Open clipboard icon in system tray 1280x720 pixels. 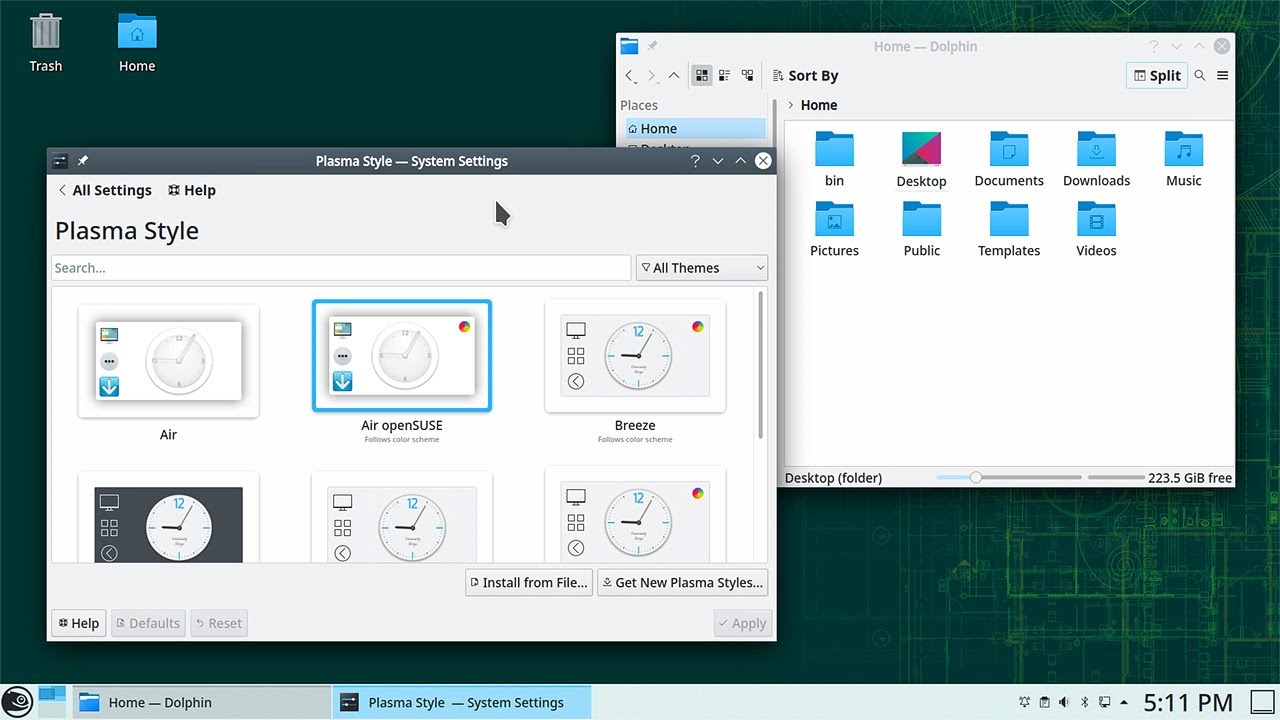pos(1045,702)
